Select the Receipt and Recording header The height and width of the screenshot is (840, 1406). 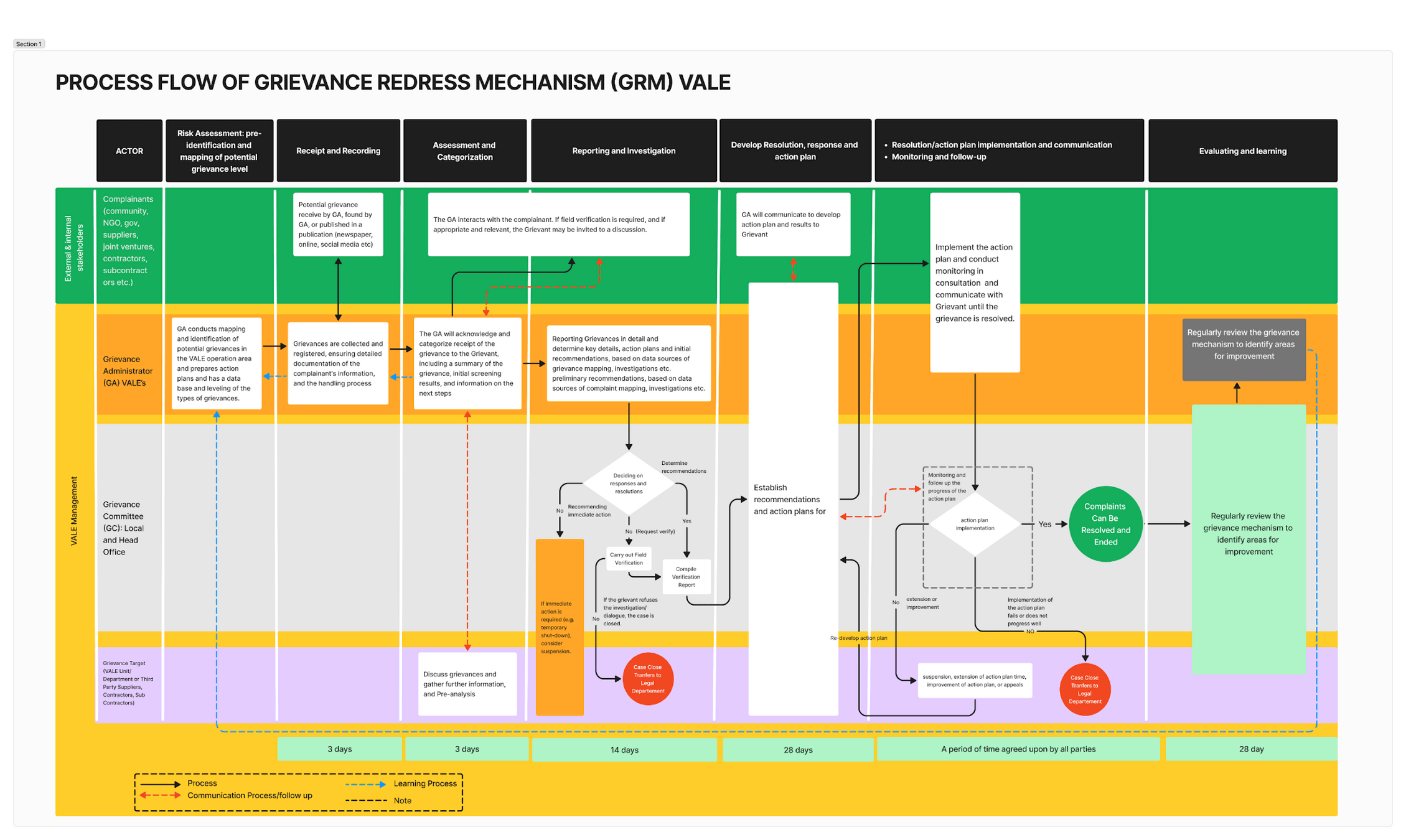click(338, 151)
